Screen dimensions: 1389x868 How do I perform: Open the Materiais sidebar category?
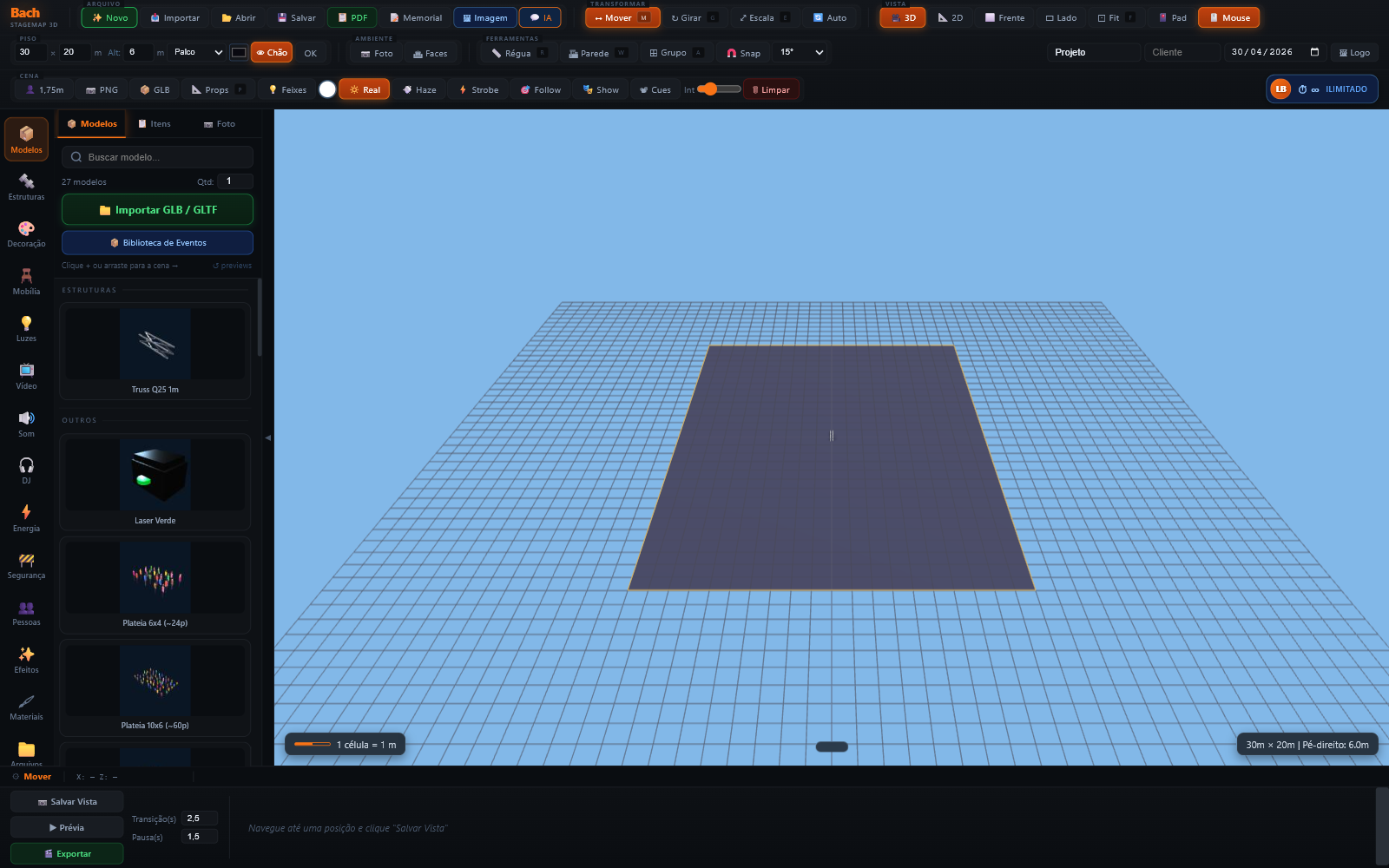coord(26,707)
